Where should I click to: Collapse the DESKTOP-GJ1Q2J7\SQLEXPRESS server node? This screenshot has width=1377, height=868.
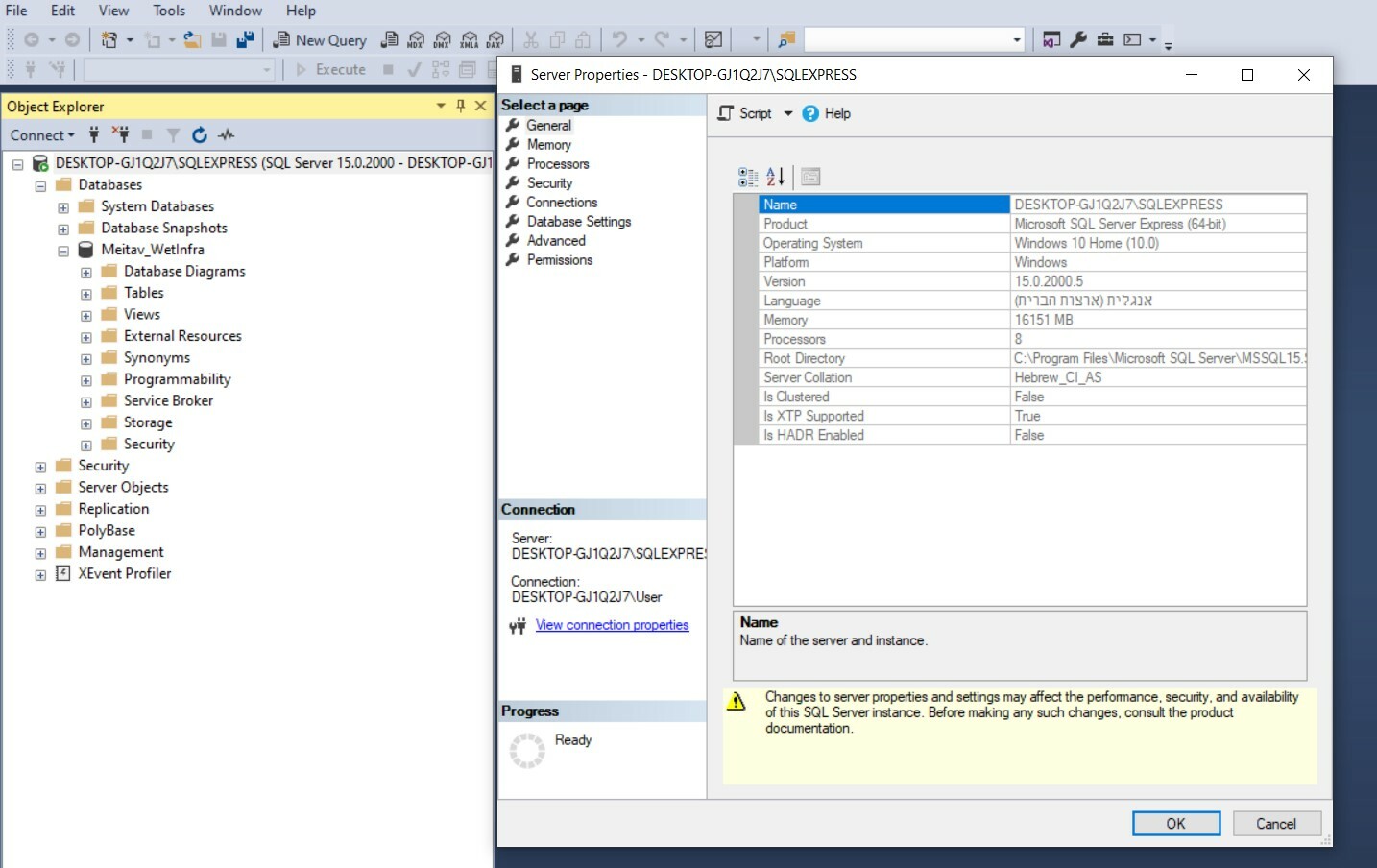(17, 164)
